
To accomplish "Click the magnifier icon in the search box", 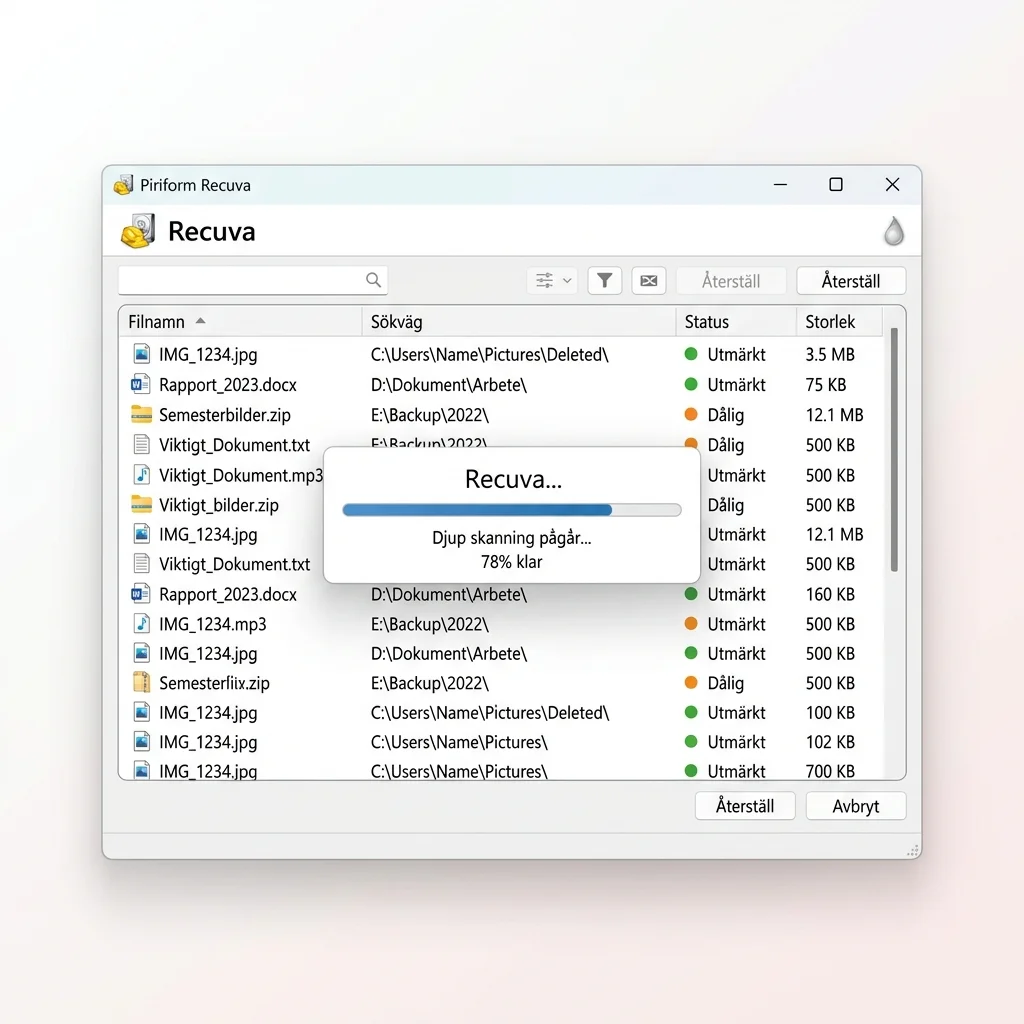I will (373, 280).
